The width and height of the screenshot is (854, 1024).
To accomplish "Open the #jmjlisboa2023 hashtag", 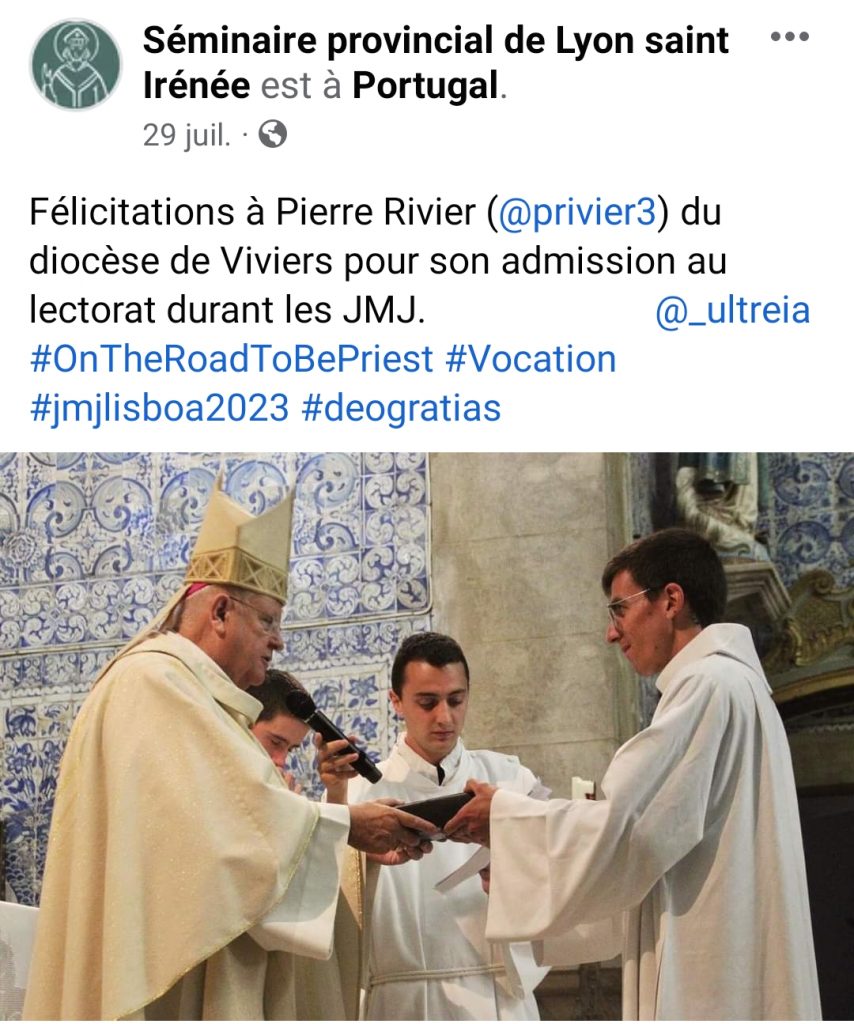I will [x=160, y=407].
